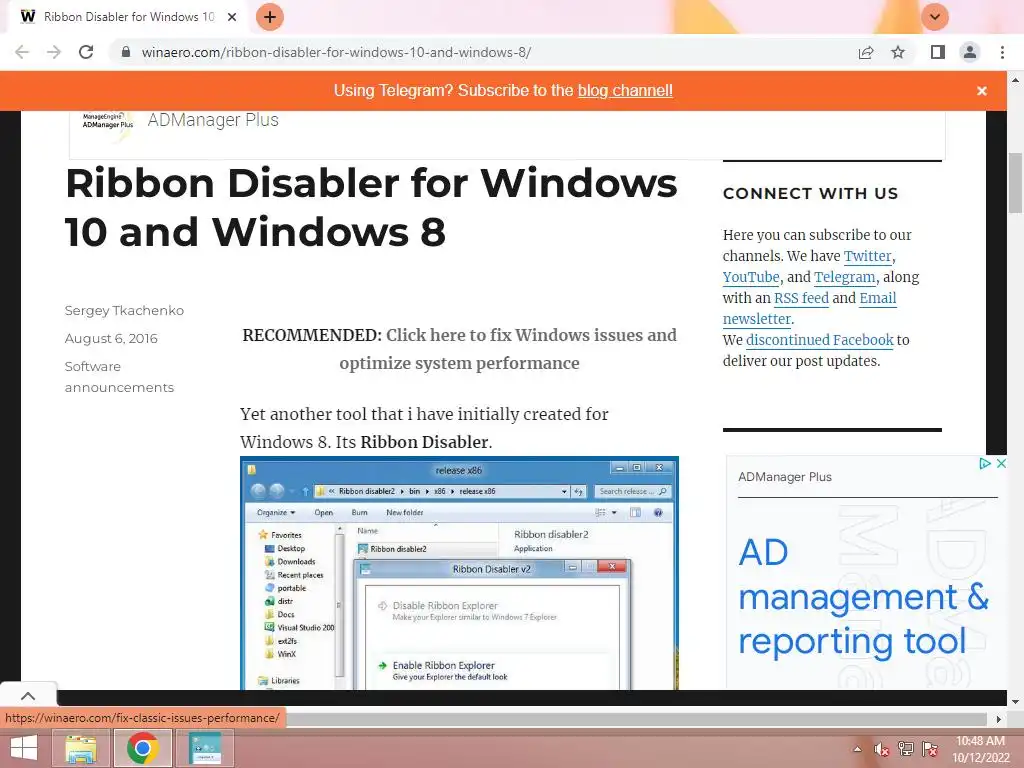Open the Windows Start menu
The width and height of the screenshot is (1024, 768).
[x=24, y=748]
